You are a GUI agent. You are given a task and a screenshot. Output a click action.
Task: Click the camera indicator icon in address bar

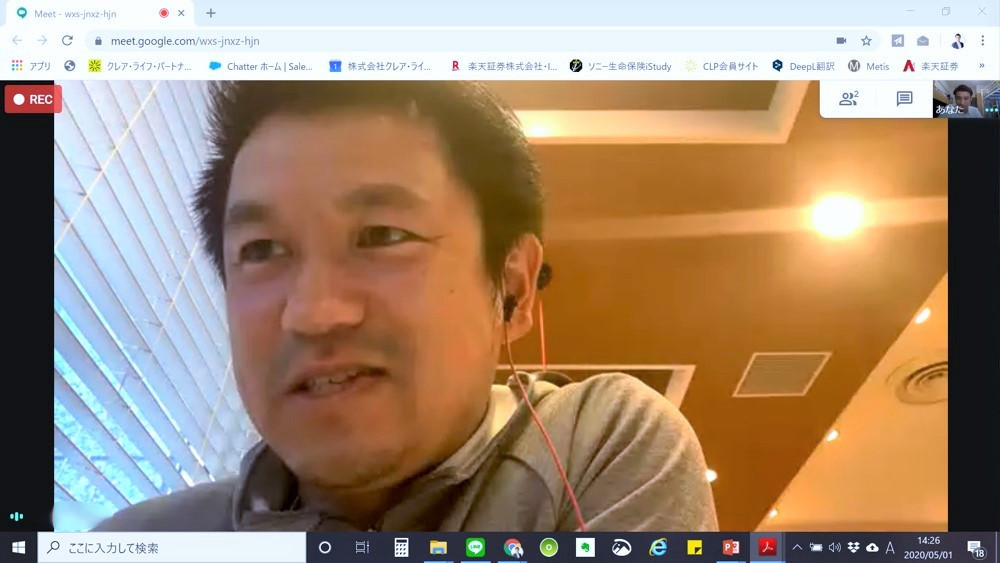841,41
